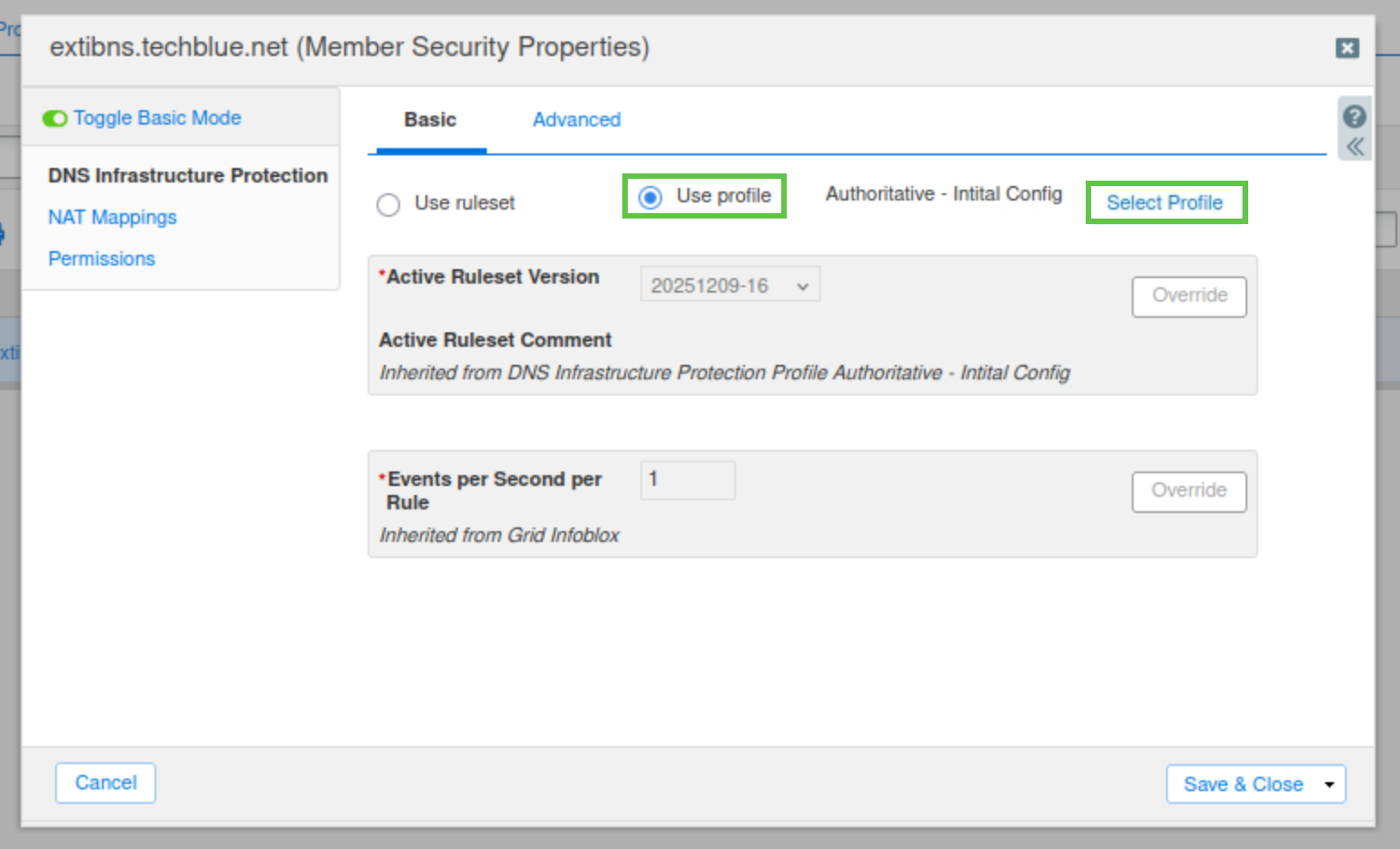Click the Authoritative - Intital Config profile name
Screen dimensions: 1400x849
point(943,194)
